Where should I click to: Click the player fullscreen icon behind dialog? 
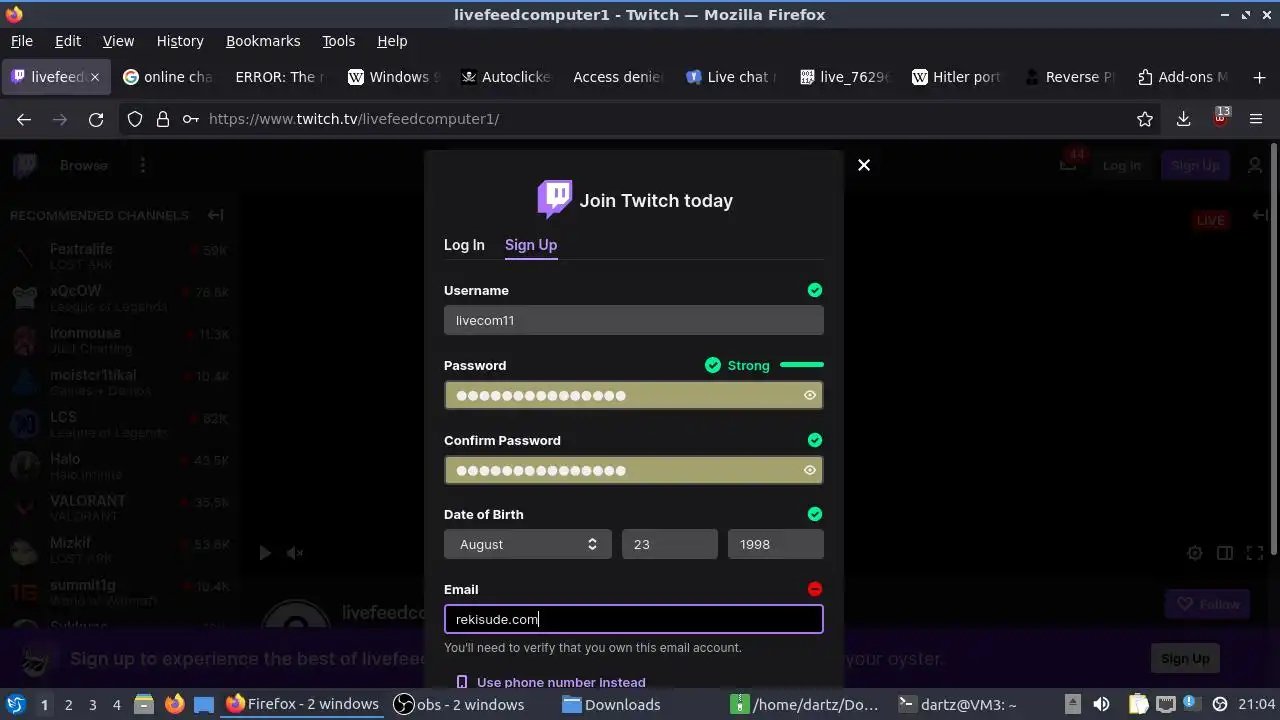coord(1255,552)
